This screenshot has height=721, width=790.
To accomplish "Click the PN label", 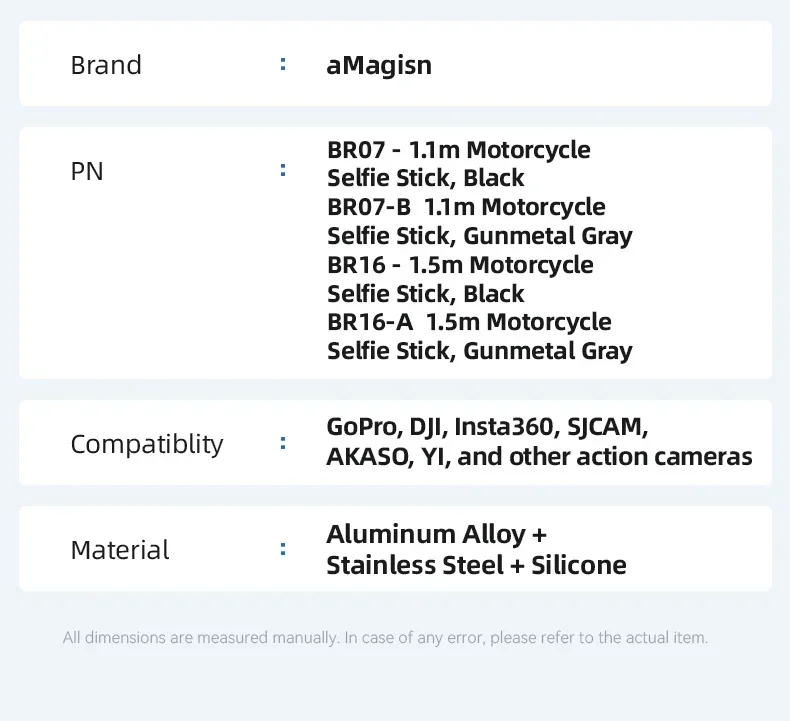I will pos(87,171).
